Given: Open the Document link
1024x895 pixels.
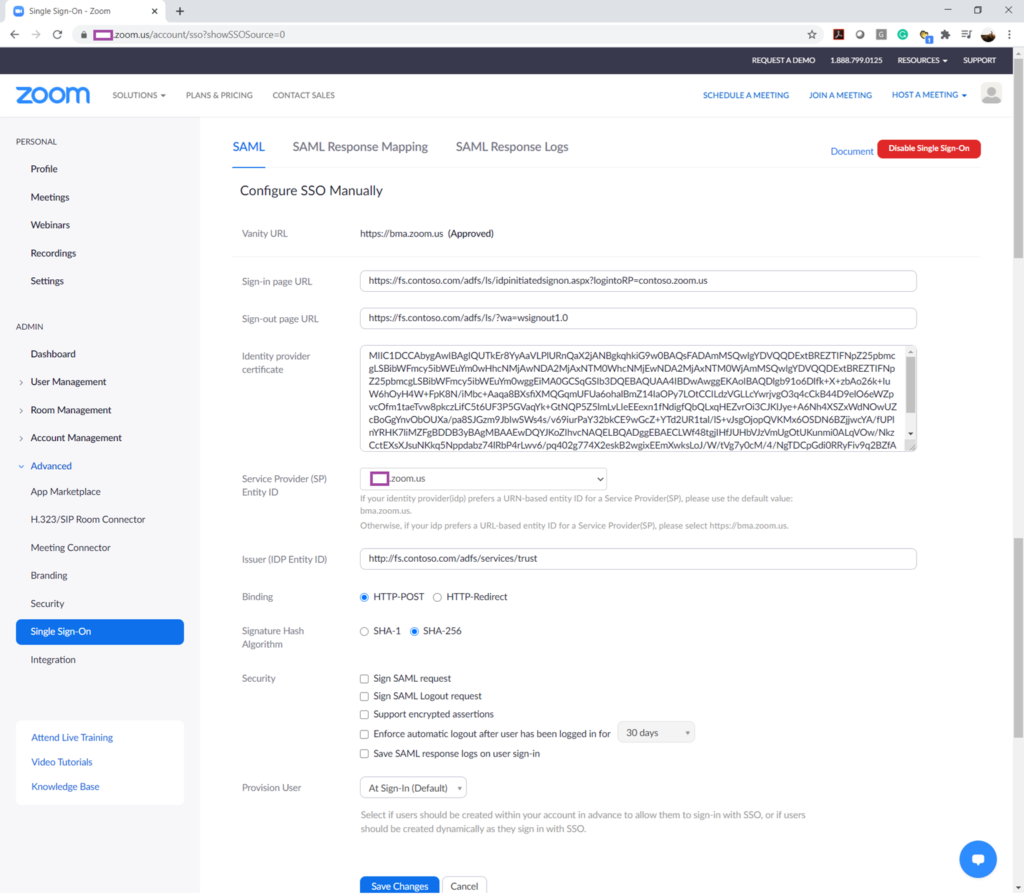Looking at the screenshot, I should pos(852,152).
